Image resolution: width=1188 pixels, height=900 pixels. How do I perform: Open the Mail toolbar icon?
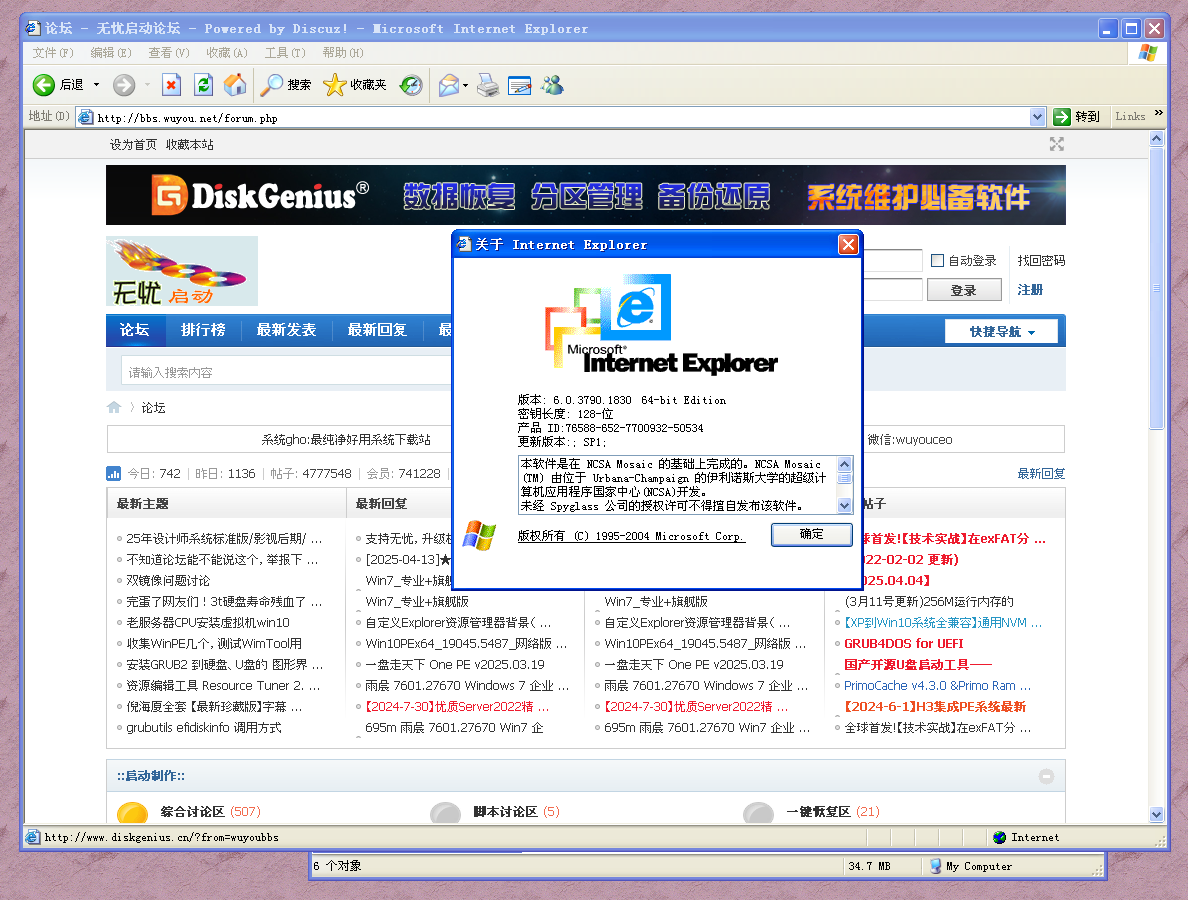pos(449,85)
